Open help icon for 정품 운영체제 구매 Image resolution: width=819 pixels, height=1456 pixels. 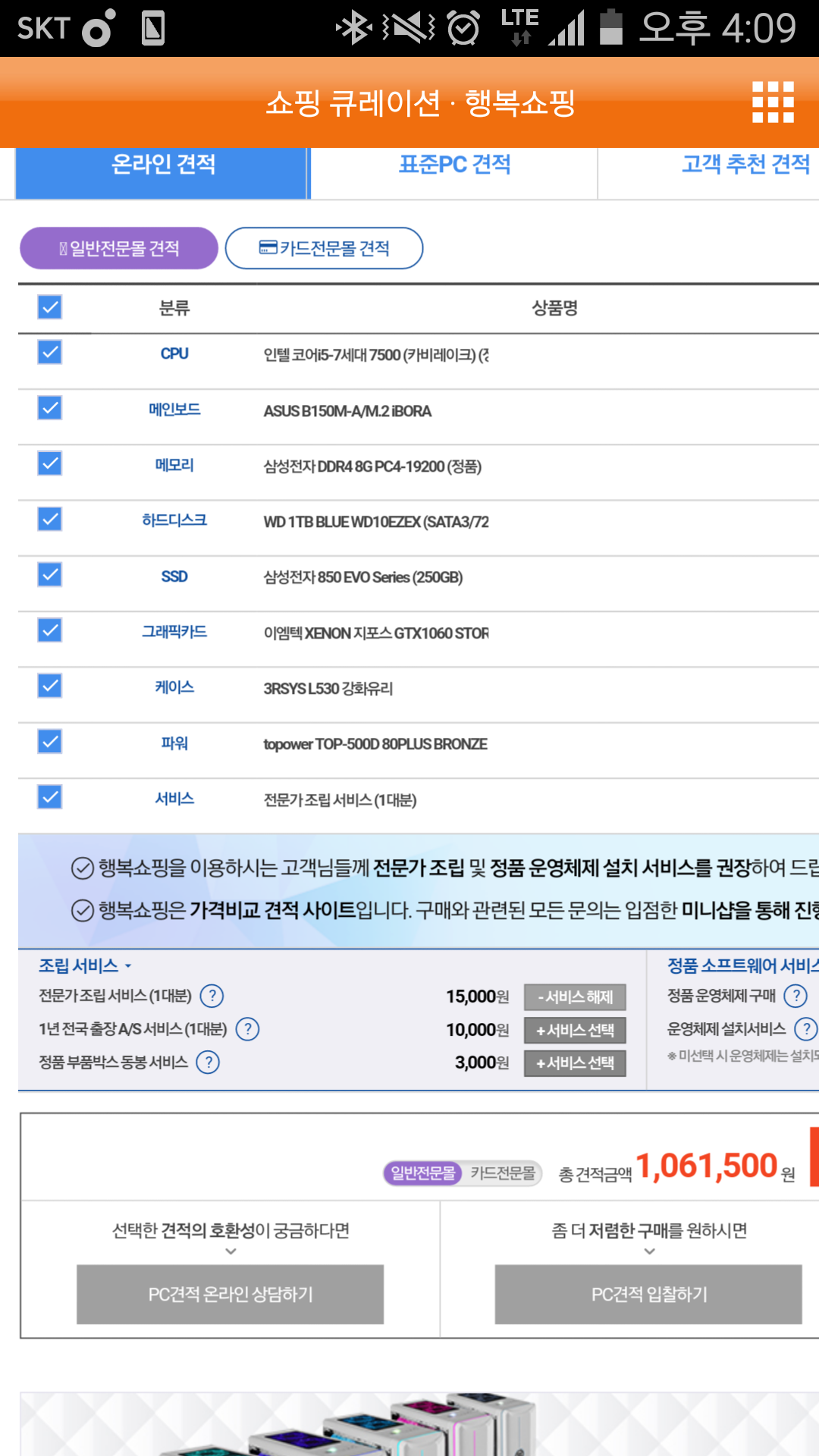(795, 996)
